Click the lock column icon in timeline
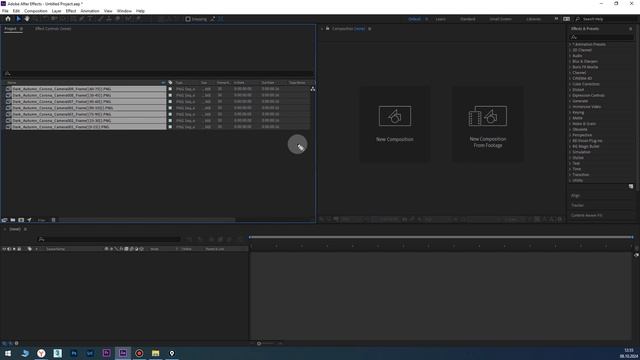Image resolution: width=640 pixels, height=360 pixels. pos(19,249)
